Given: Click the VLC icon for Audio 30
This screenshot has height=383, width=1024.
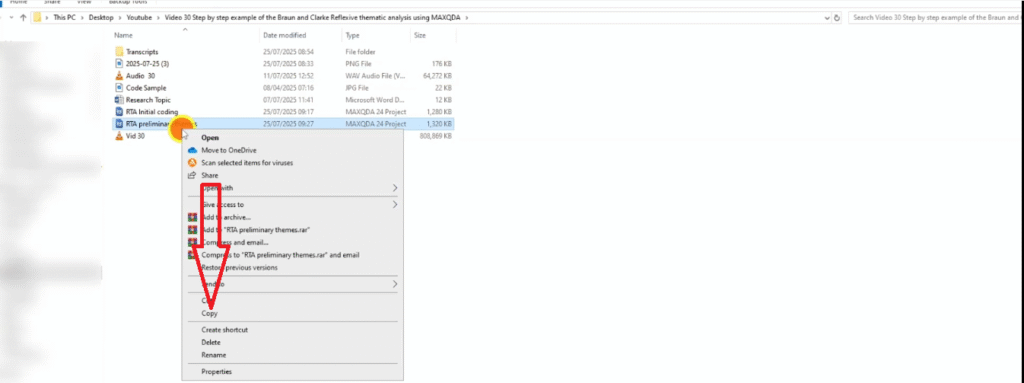Looking at the screenshot, I should pyautogui.click(x=119, y=76).
